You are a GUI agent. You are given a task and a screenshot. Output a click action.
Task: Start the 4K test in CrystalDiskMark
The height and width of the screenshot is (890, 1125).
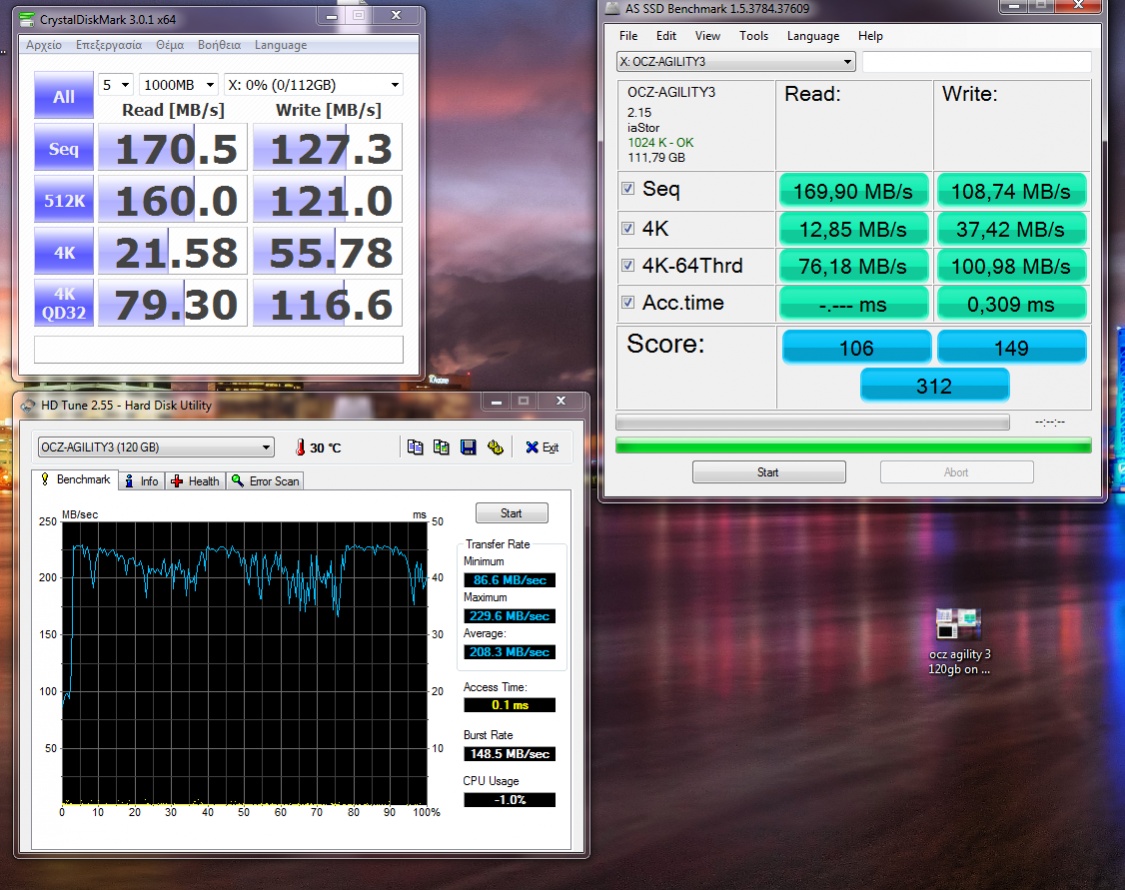click(64, 252)
